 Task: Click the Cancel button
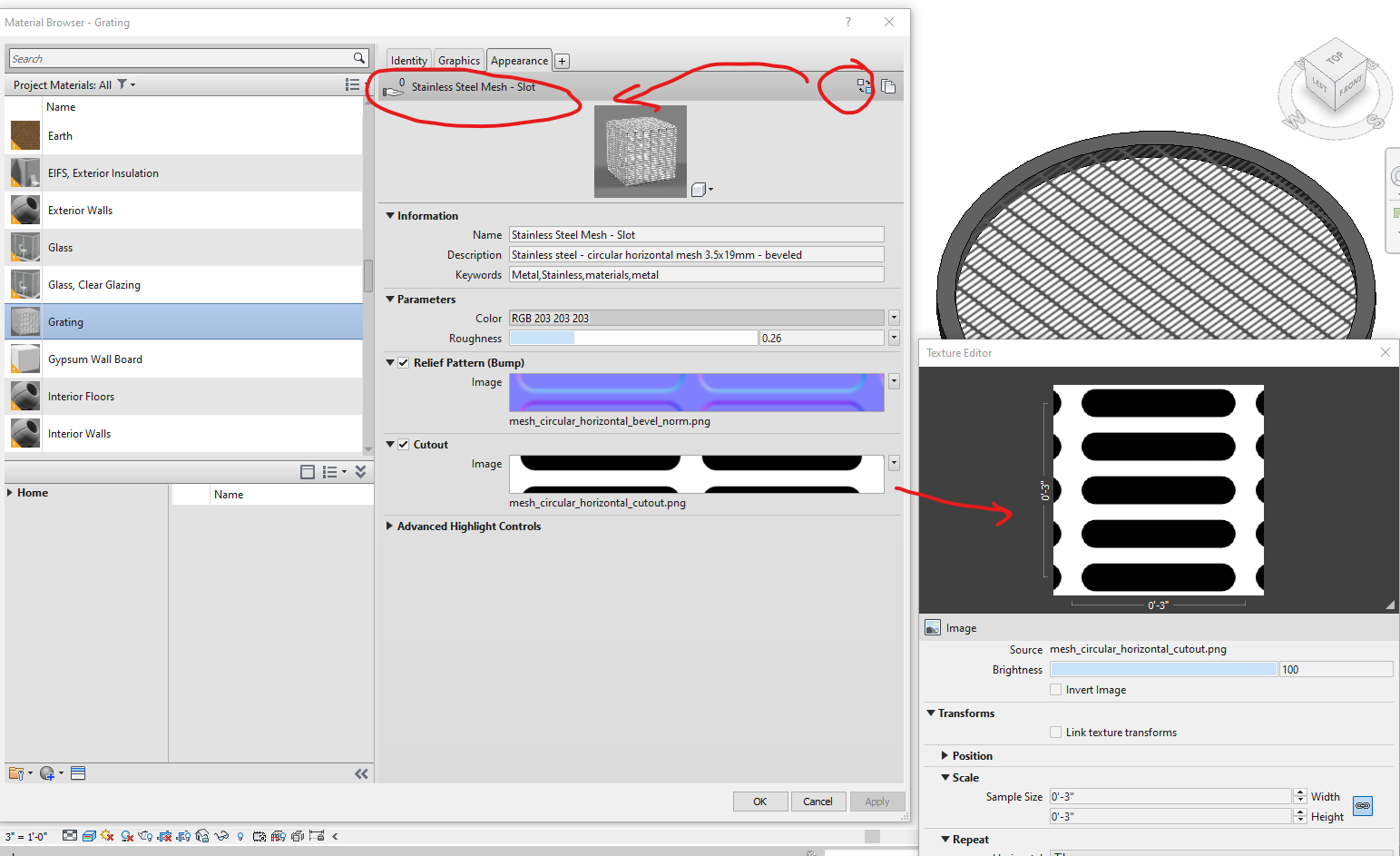pyautogui.click(x=817, y=802)
